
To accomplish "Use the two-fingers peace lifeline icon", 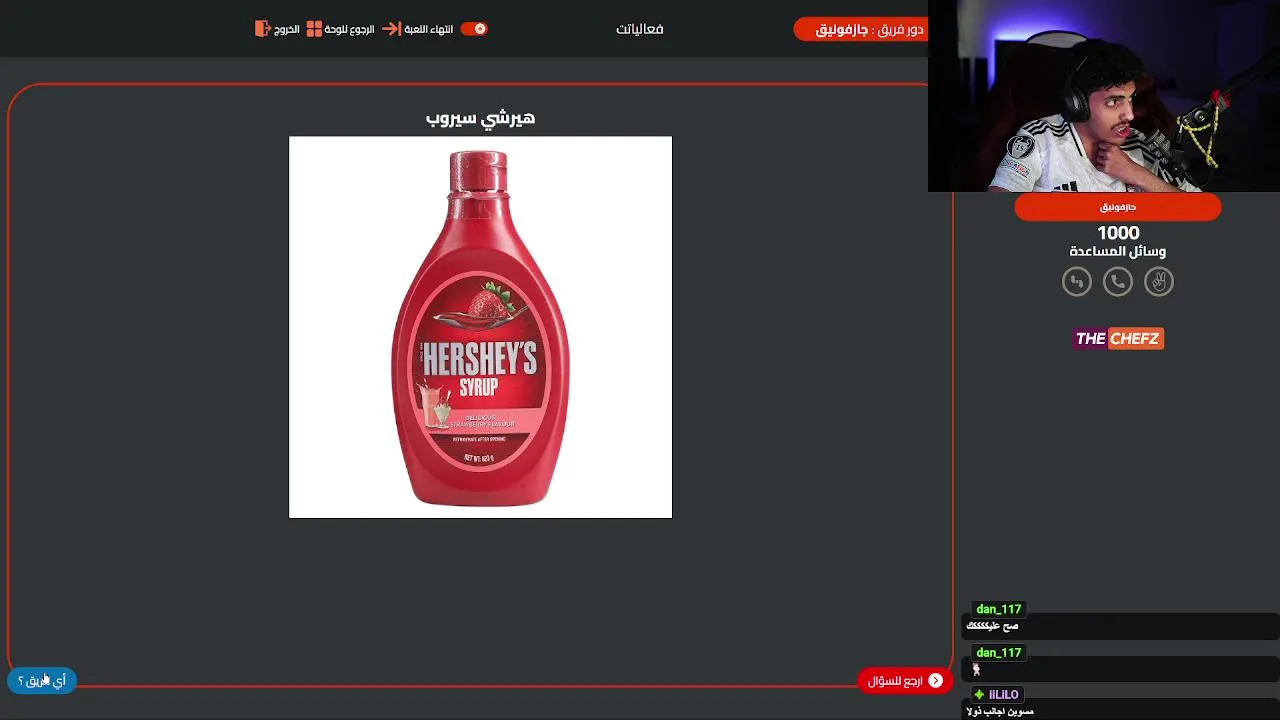I will coord(1159,282).
